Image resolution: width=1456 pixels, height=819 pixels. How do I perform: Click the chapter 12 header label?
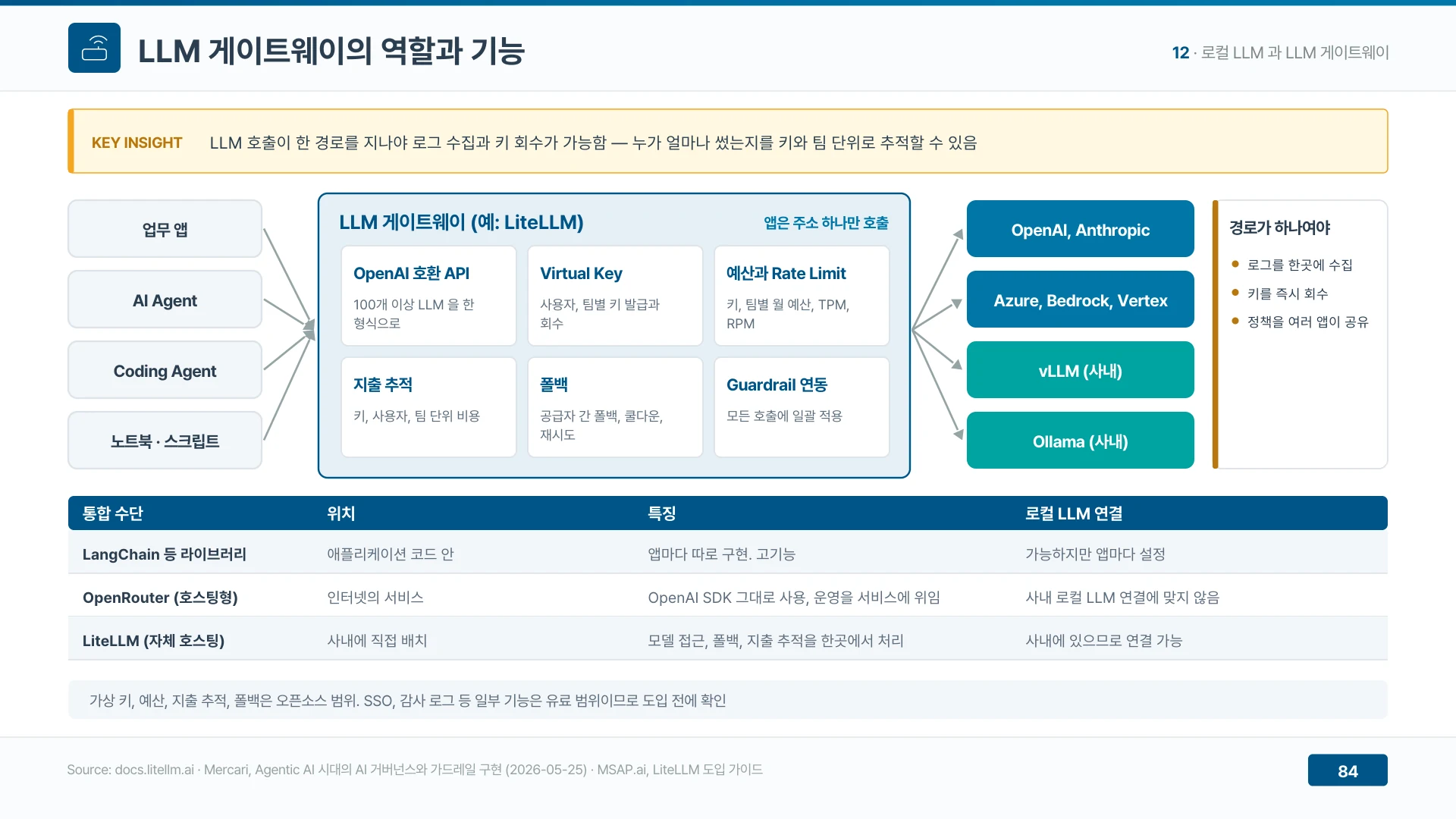pos(1280,52)
